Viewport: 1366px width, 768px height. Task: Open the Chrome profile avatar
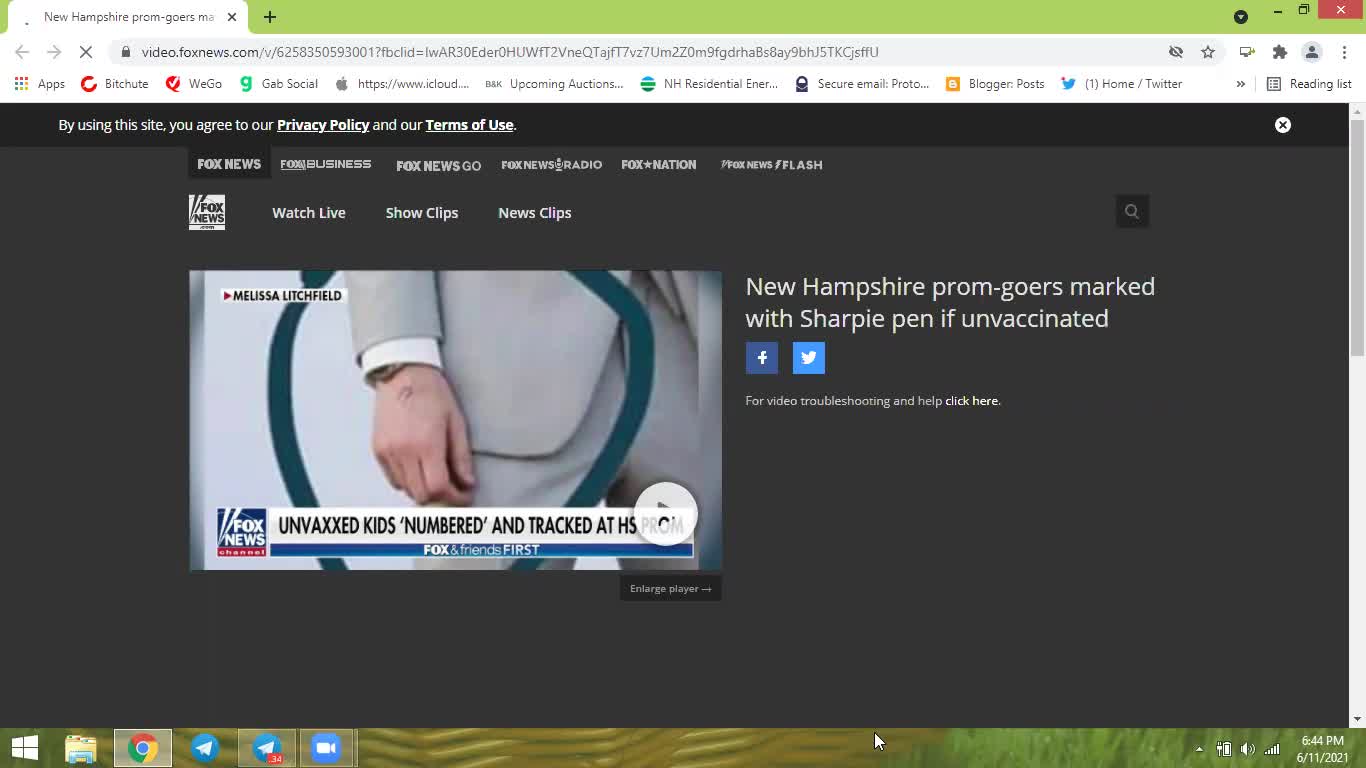(x=1312, y=52)
